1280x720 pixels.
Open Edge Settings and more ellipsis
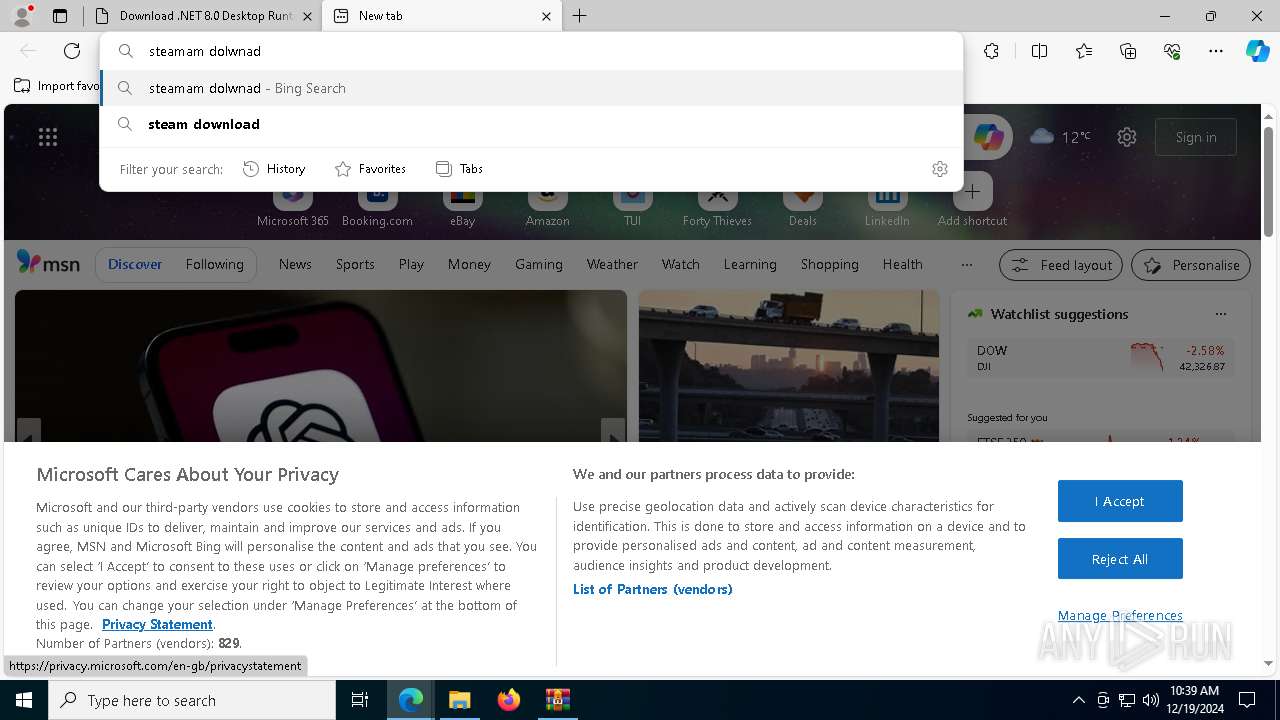(1216, 51)
